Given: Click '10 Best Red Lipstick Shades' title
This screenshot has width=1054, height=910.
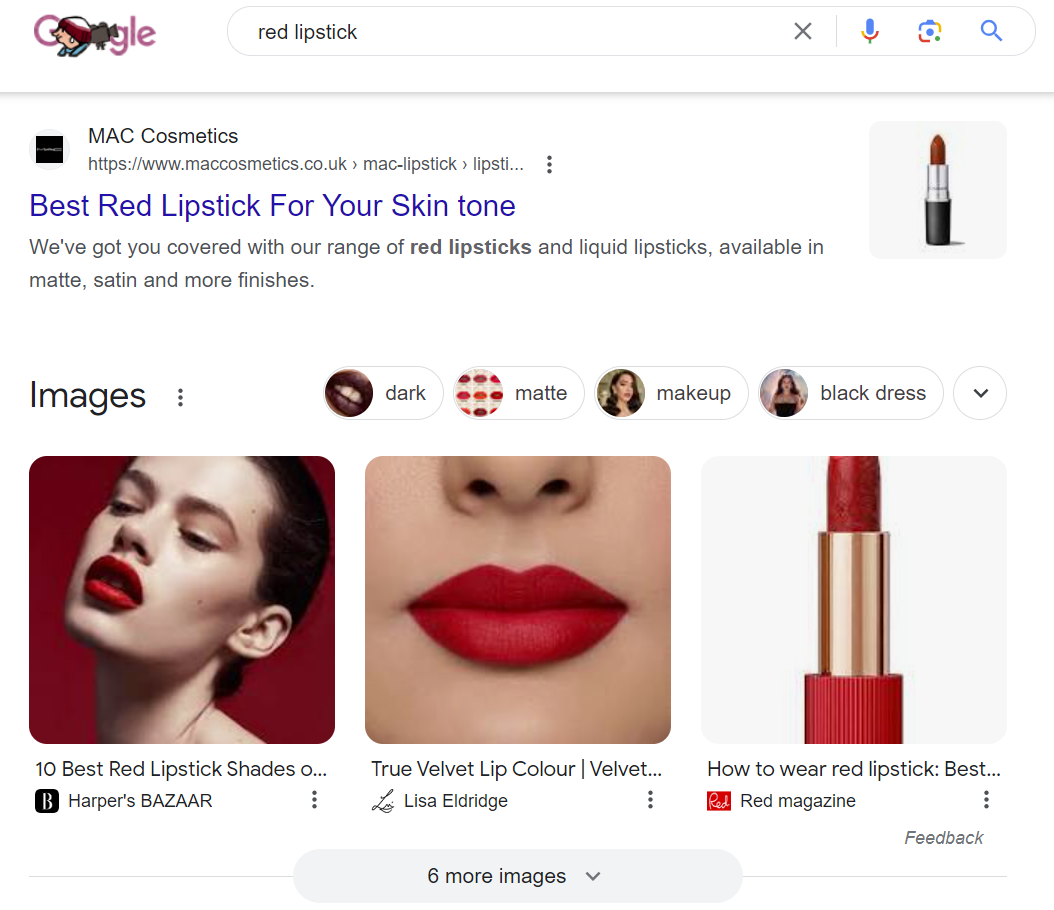Looking at the screenshot, I should (x=181, y=769).
